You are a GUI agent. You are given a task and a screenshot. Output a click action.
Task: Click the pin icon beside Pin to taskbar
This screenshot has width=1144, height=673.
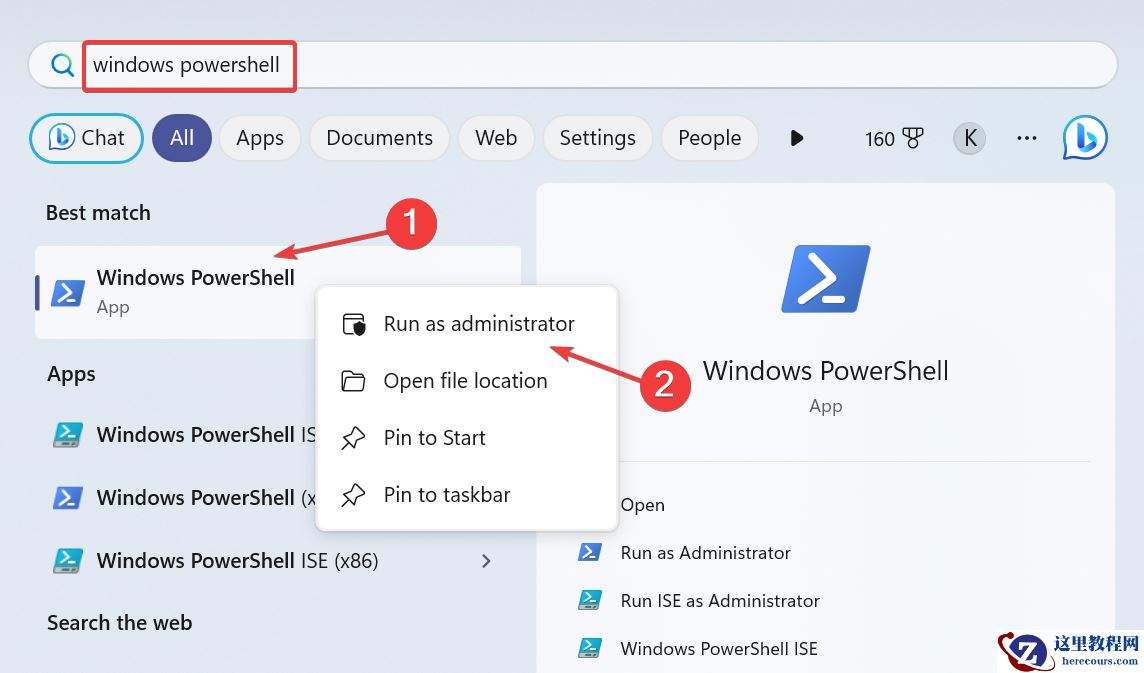(353, 495)
